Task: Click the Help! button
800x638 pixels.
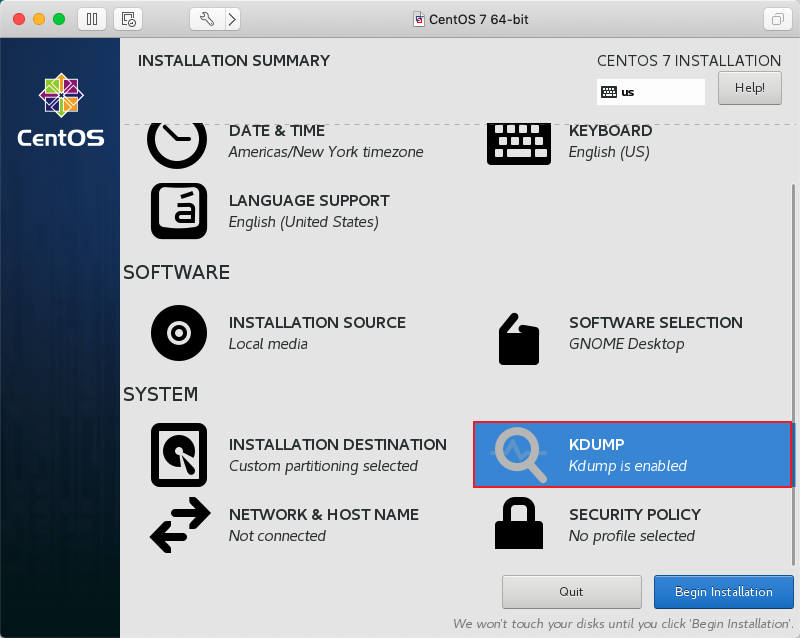Action: (749, 88)
